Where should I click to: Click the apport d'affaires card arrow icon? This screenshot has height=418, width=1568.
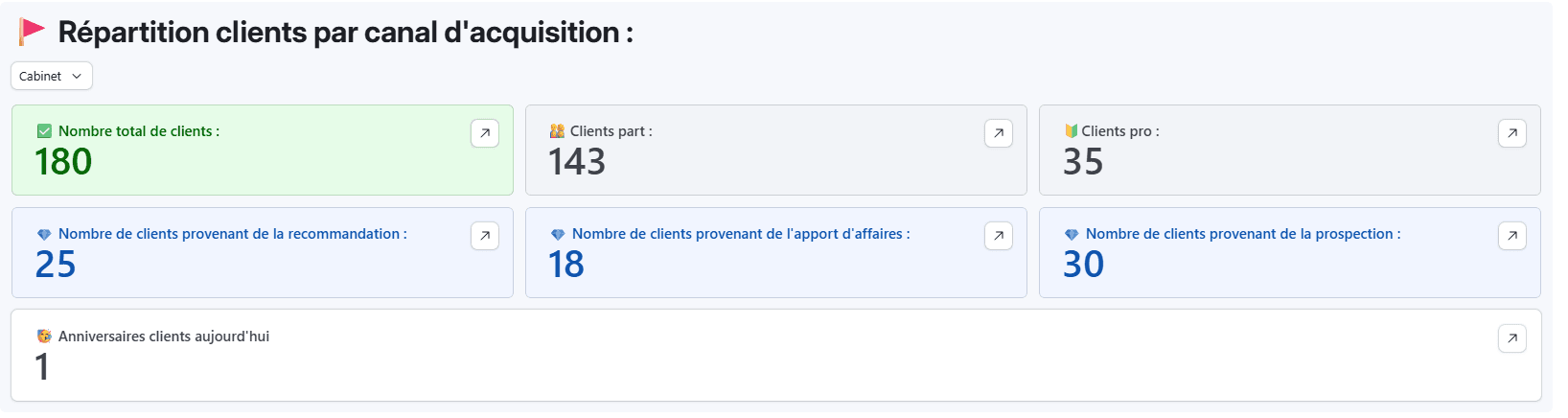click(x=999, y=236)
